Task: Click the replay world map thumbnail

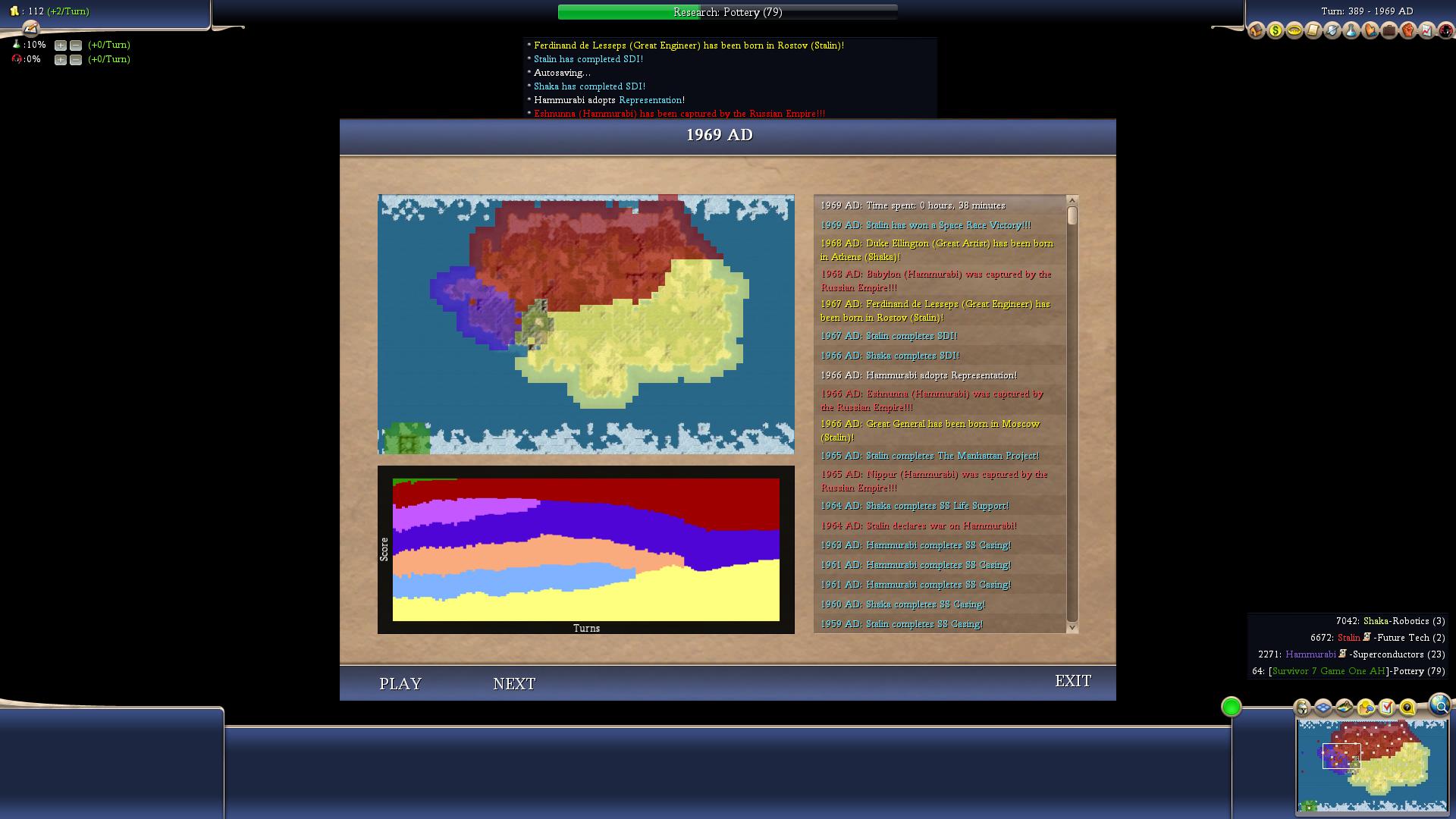Action: pos(586,325)
